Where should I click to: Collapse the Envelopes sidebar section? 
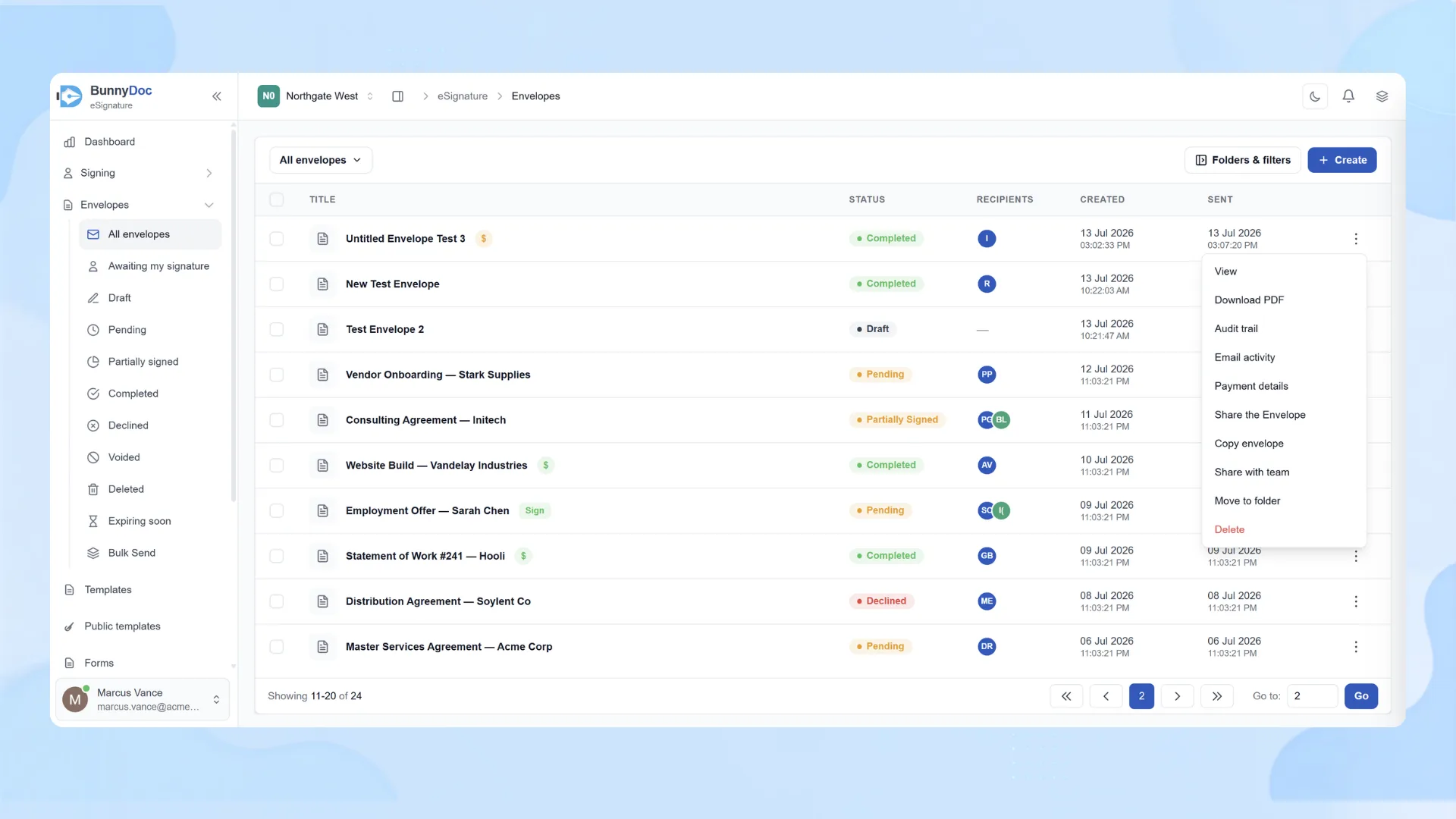(x=138, y=205)
